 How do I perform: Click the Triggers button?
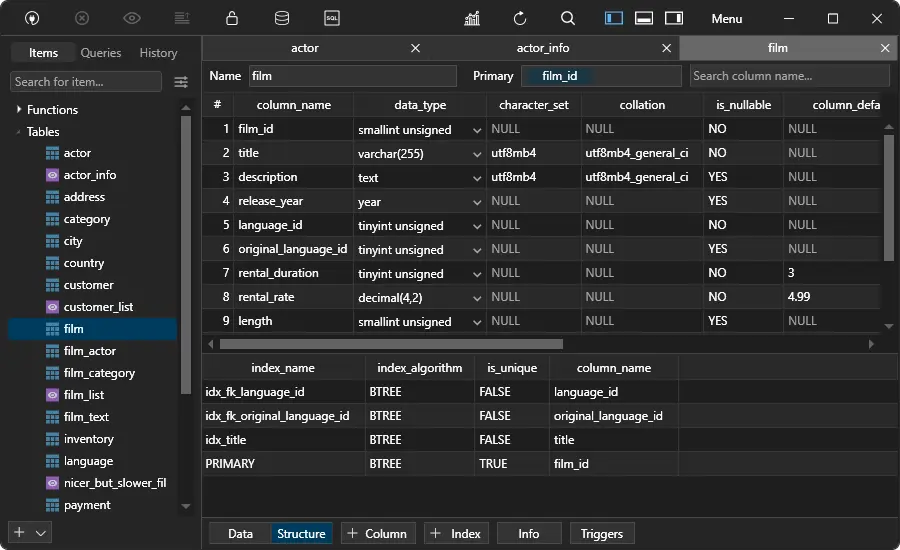pyautogui.click(x=602, y=534)
